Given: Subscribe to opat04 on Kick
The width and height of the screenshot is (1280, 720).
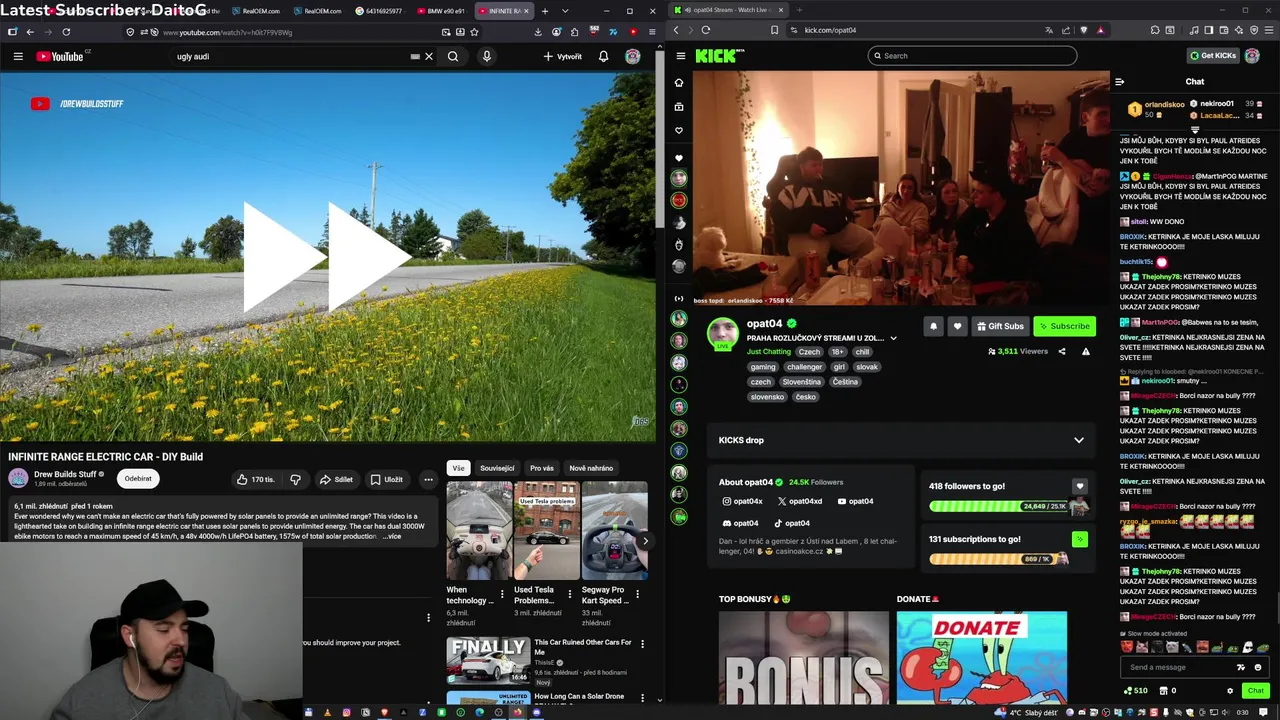Looking at the screenshot, I should pos(1064,326).
